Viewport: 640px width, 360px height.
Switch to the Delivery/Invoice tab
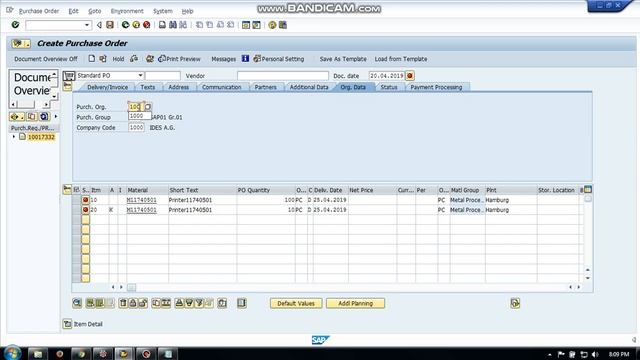tap(107, 87)
